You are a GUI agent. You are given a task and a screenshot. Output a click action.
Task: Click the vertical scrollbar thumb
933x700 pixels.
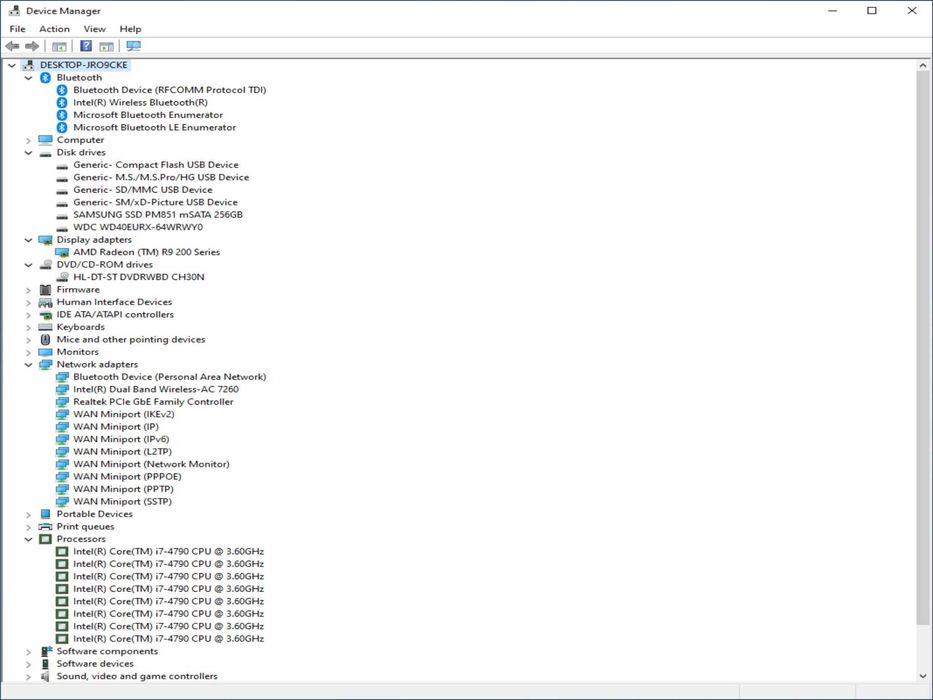tap(923, 348)
